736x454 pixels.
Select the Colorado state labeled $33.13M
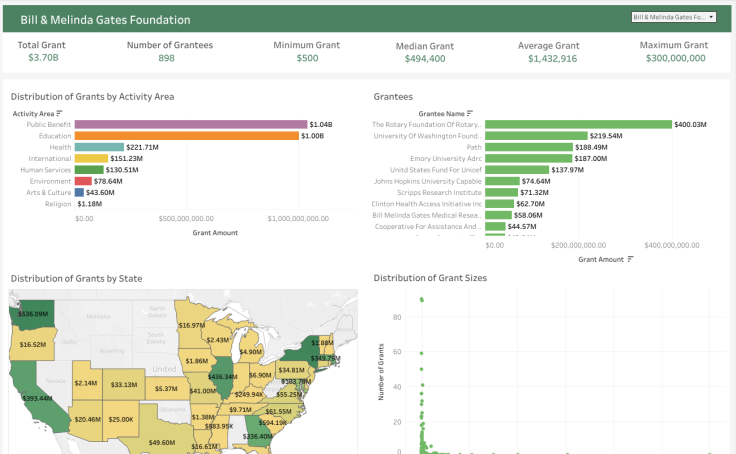click(123, 384)
